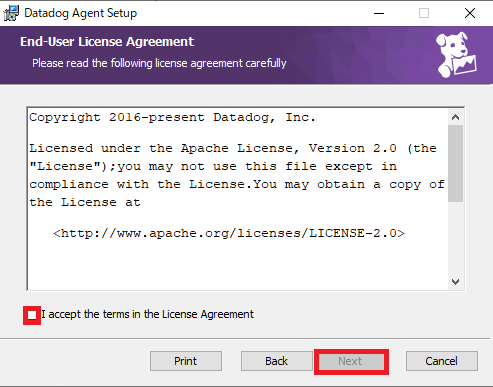The height and width of the screenshot is (387, 493).
Task: Click the license scrollbar down arrow
Action: [x=455, y=282]
